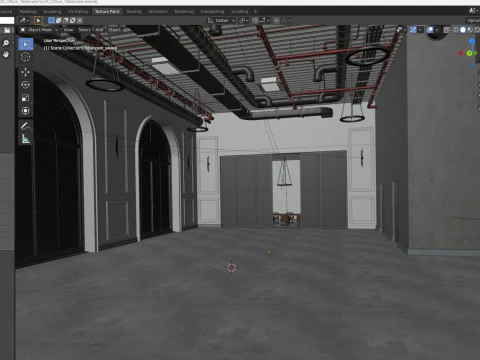This screenshot has height=360, width=480.
Task: Open snapping options dropdown
Action: [x=264, y=21]
